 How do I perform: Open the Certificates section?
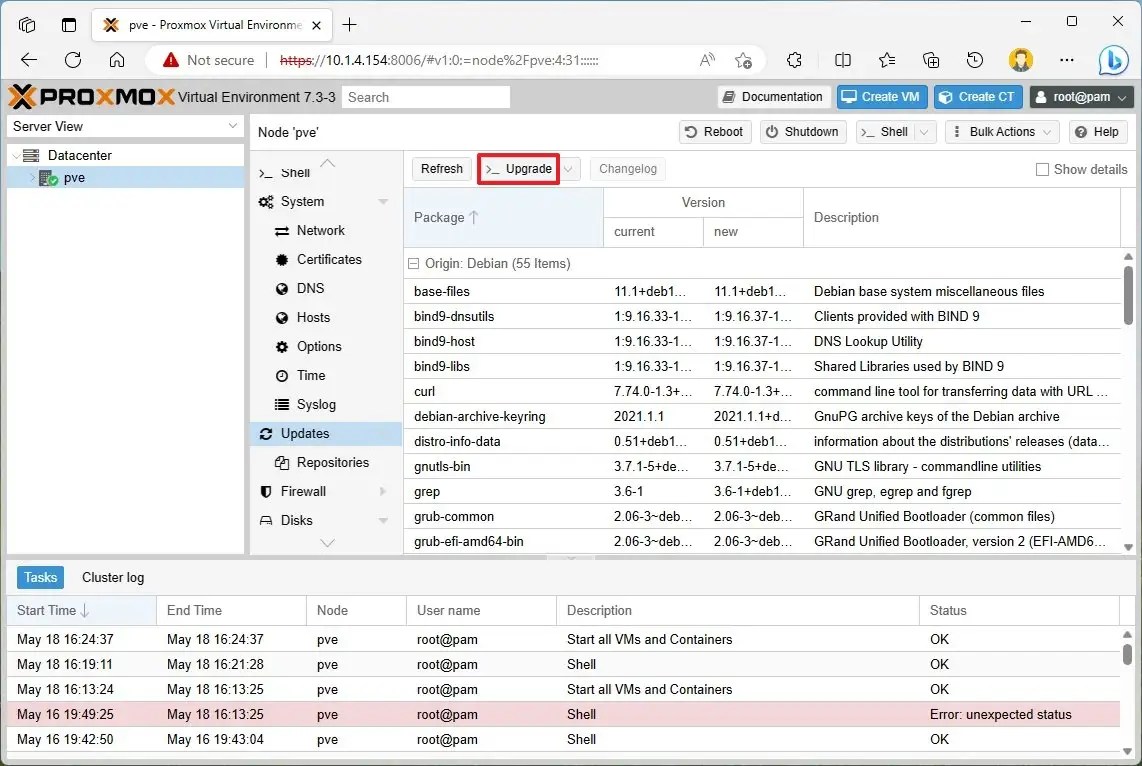[x=328, y=259]
